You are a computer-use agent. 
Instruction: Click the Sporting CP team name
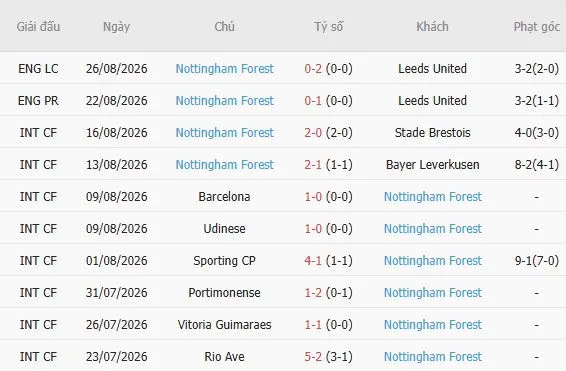coord(224,261)
